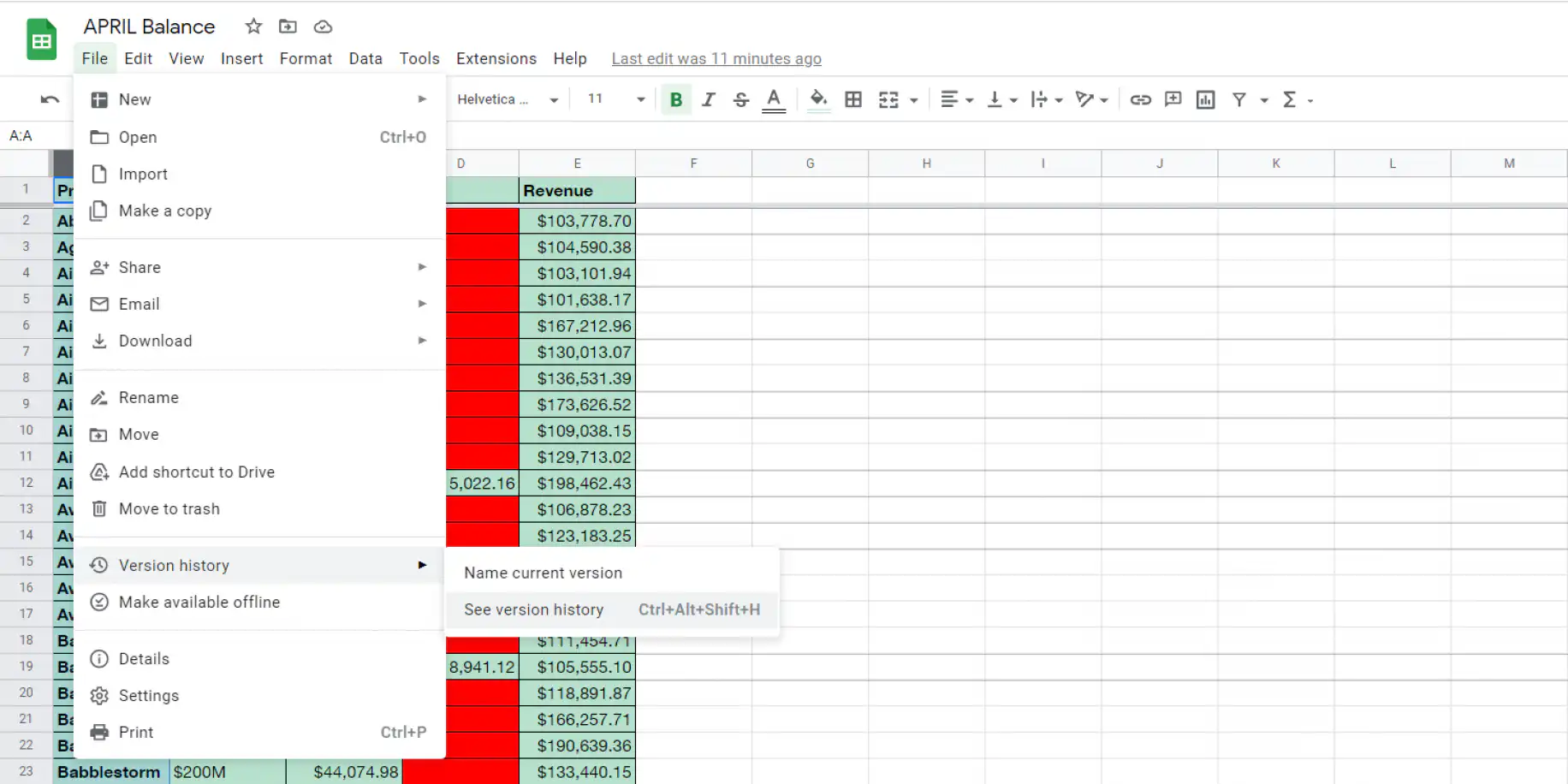The width and height of the screenshot is (1568, 784).
Task: Click cell with $167,212.96
Action: [x=577, y=325]
